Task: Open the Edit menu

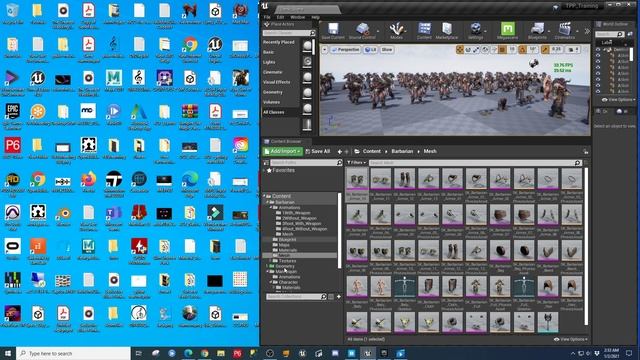Action: point(280,17)
